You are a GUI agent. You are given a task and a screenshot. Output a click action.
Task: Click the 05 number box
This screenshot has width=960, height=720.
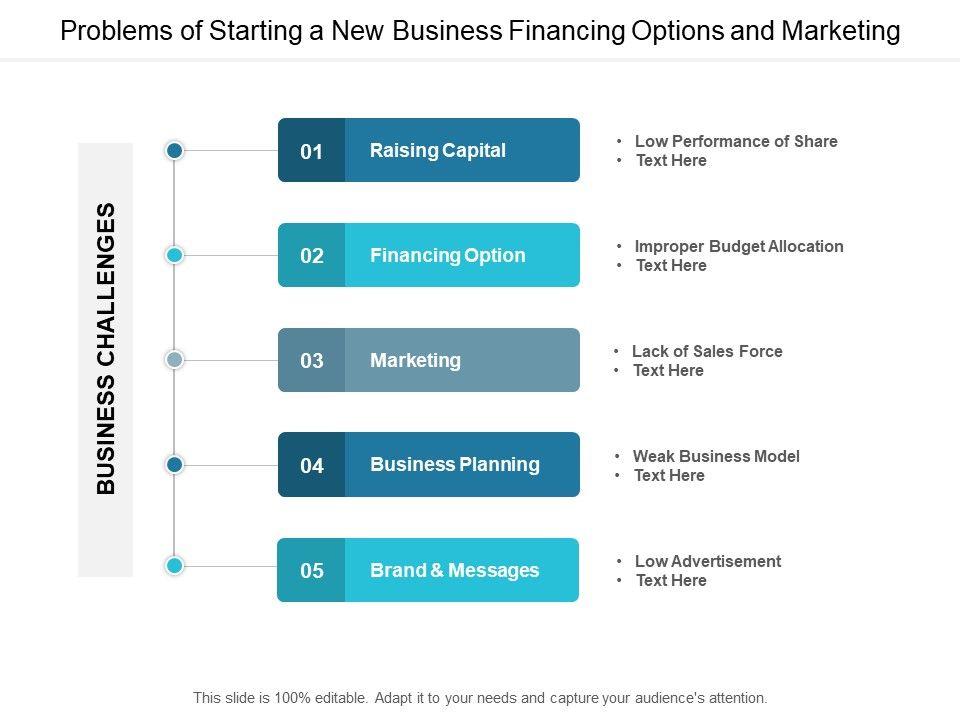tap(312, 570)
